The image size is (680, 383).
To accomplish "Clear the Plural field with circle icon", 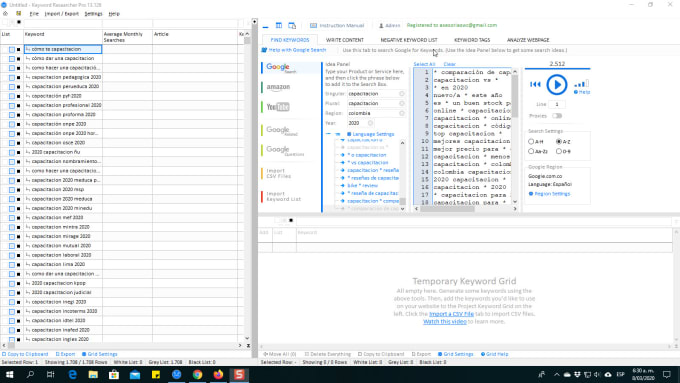I will point(402,103).
